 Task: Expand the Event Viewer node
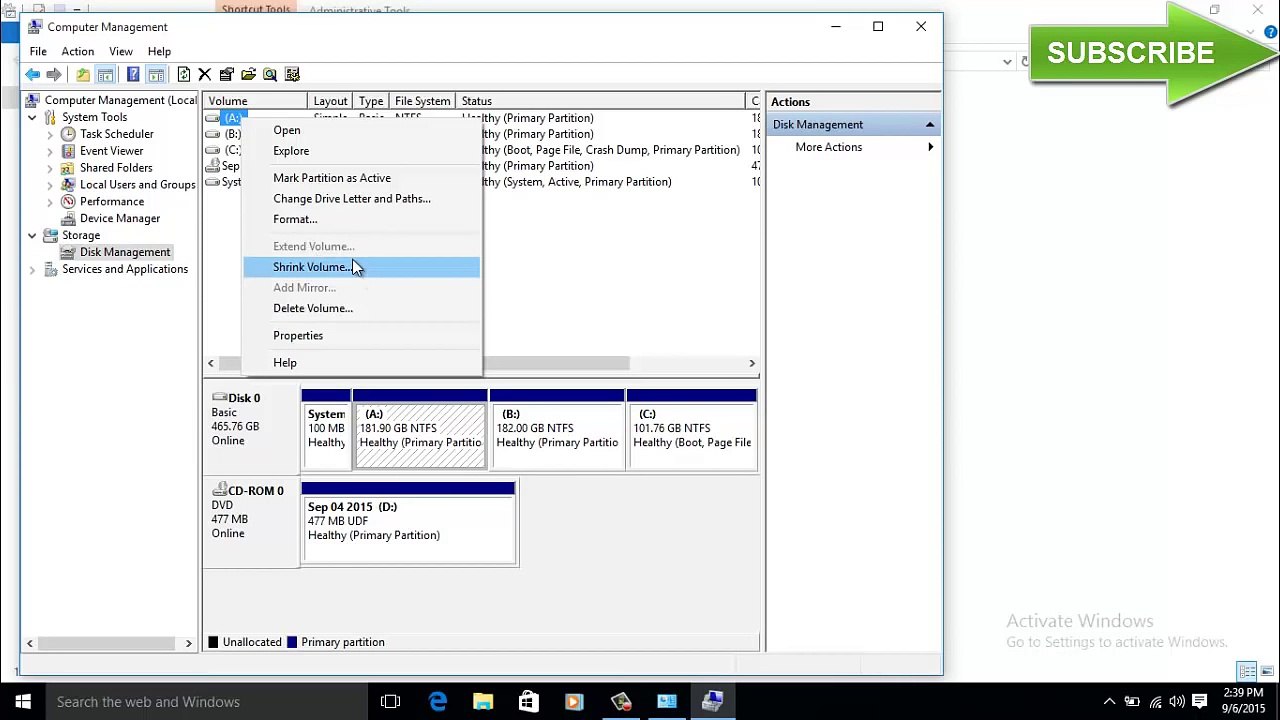(50, 151)
